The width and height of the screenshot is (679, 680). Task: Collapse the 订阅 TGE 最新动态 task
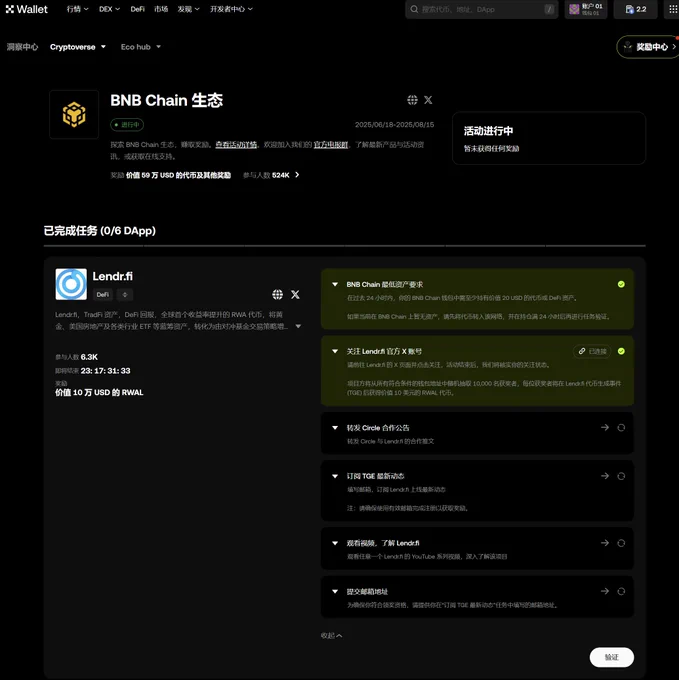pos(335,476)
